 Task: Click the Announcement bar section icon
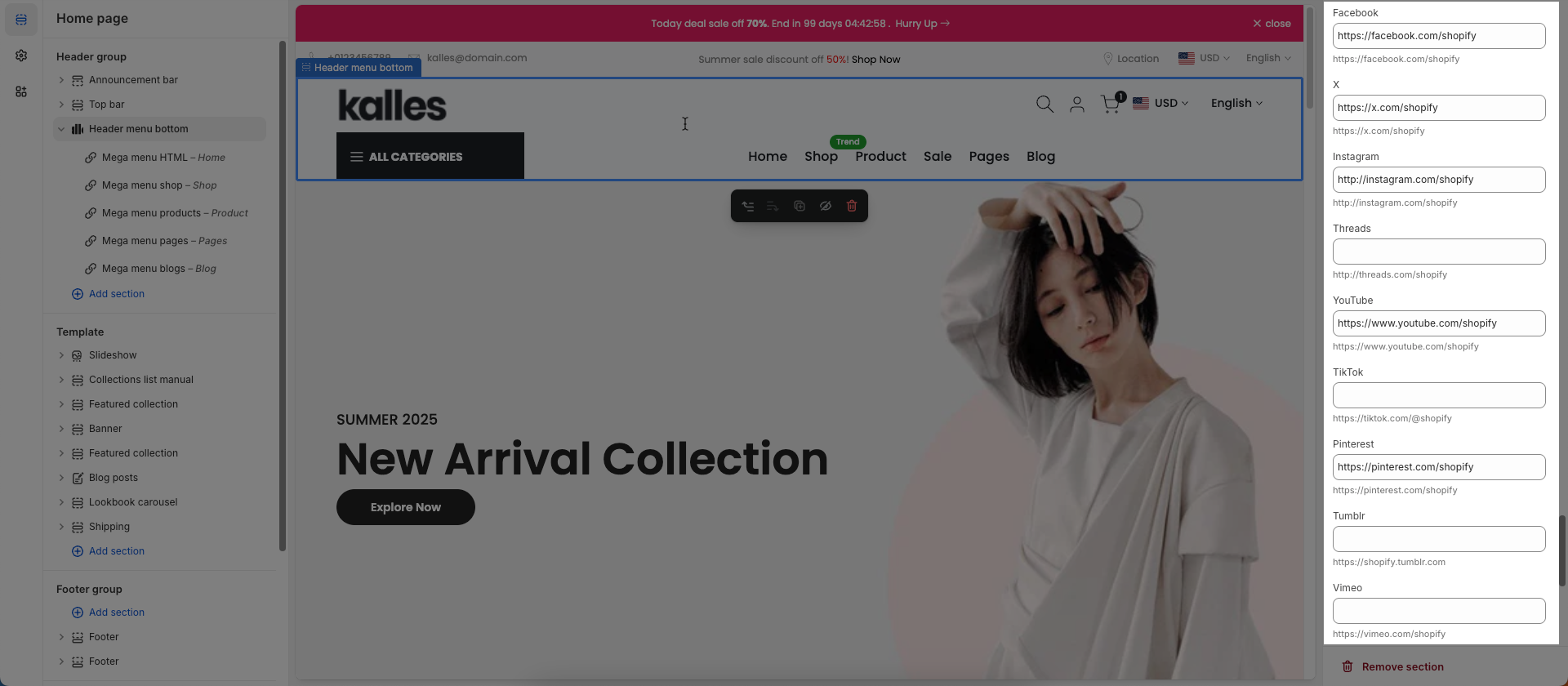click(x=77, y=80)
